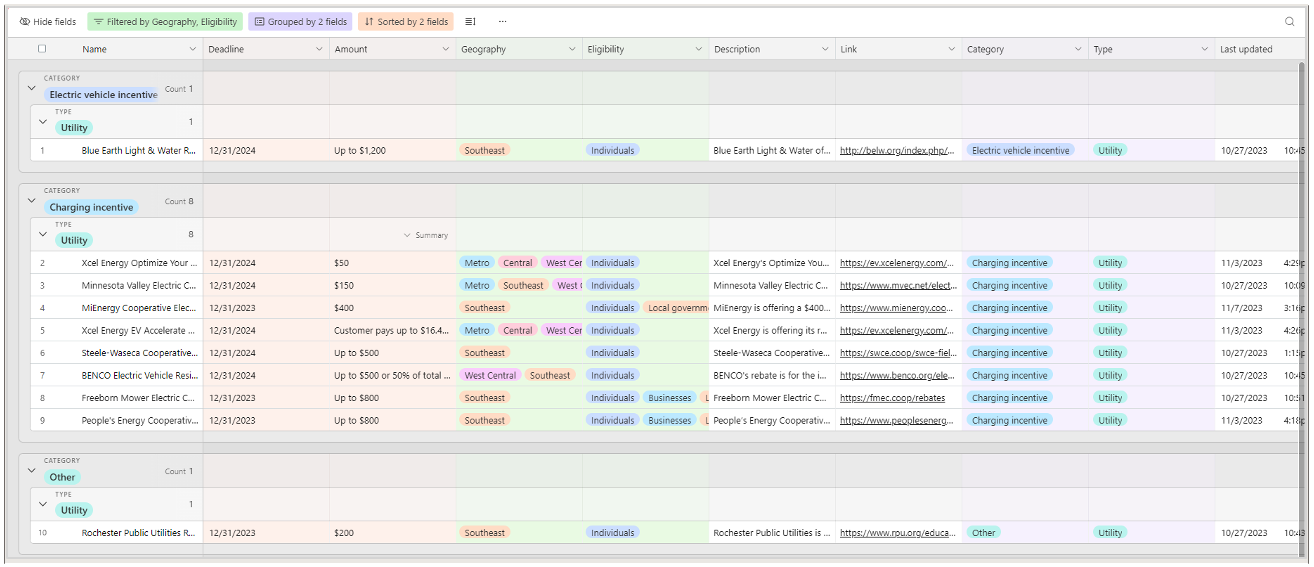Viewport: 1314px width, 567px height.
Task: Open the Filtered by Geography, Eligibility filter
Action: [x=165, y=21]
